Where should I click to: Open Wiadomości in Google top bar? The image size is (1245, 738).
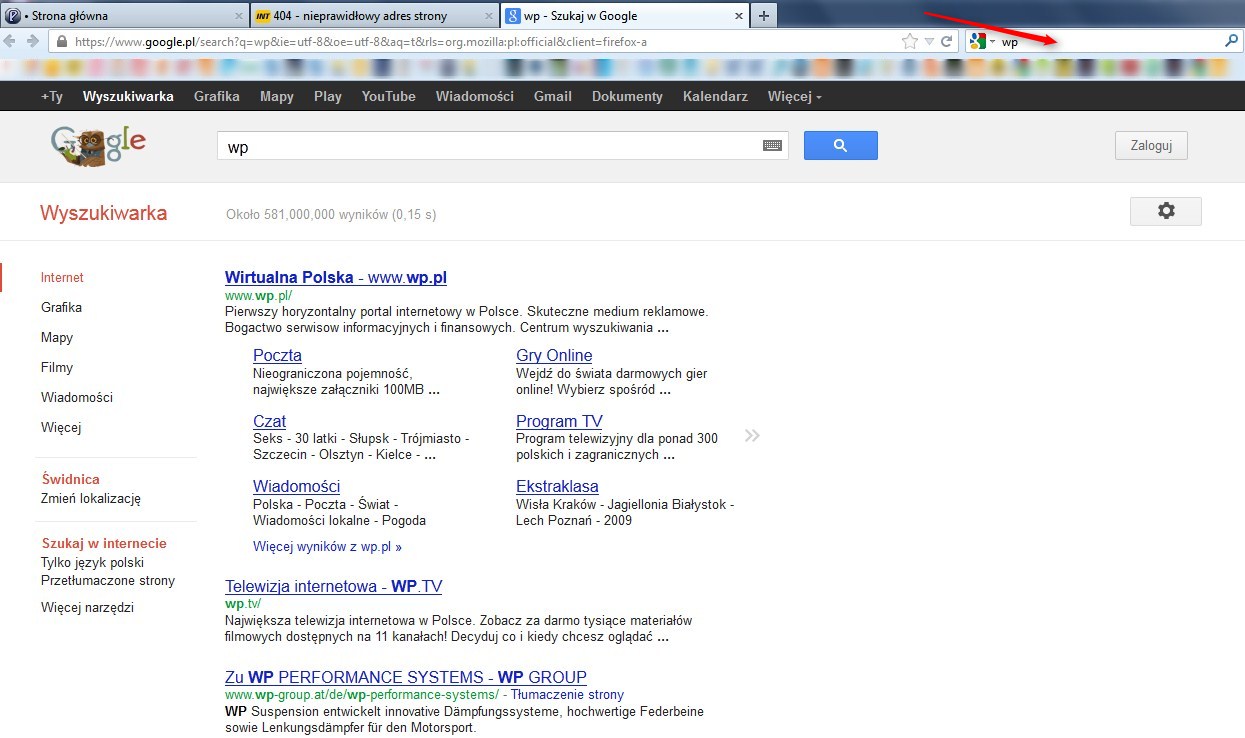pos(475,97)
